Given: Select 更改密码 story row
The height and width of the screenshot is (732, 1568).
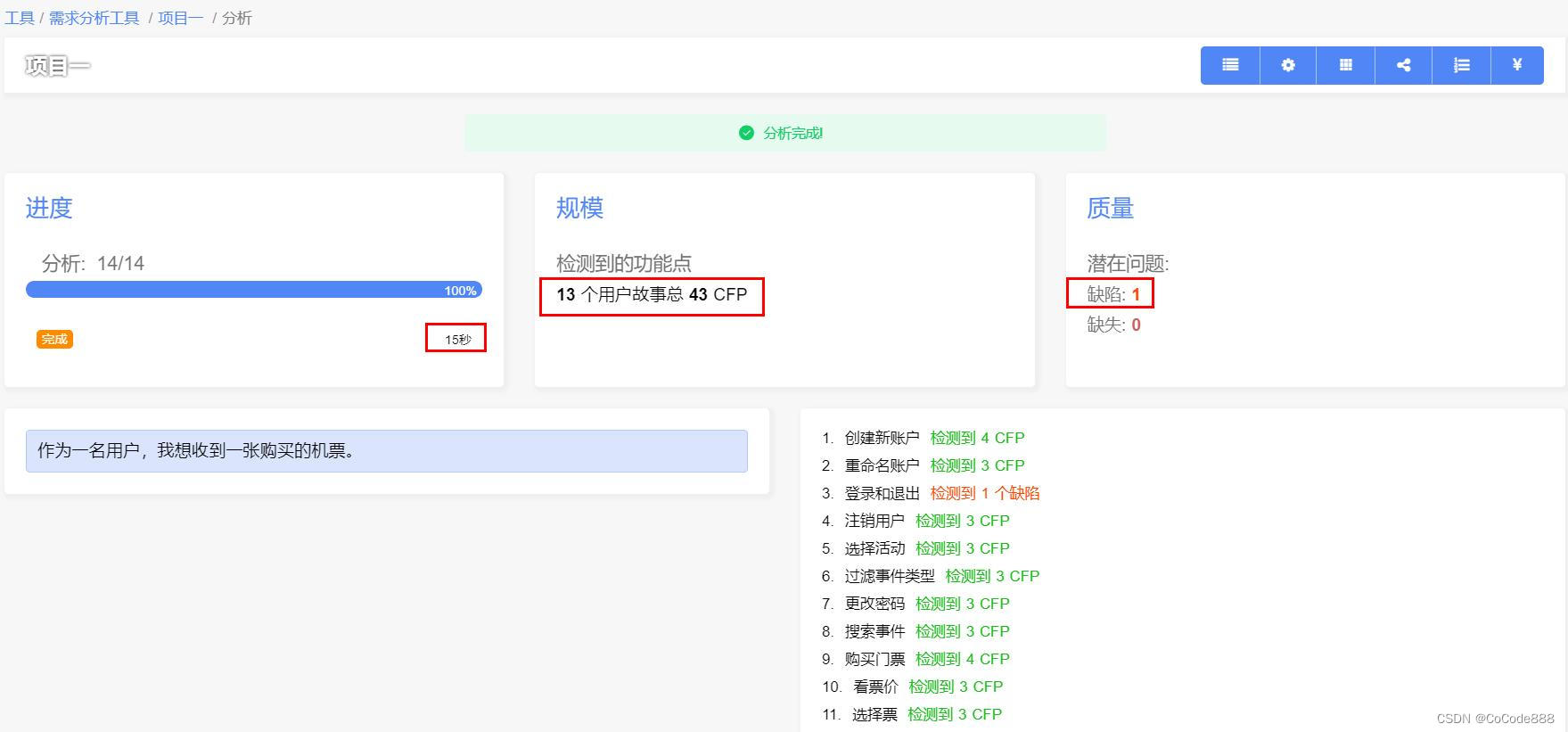Looking at the screenshot, I should [915, 604].
